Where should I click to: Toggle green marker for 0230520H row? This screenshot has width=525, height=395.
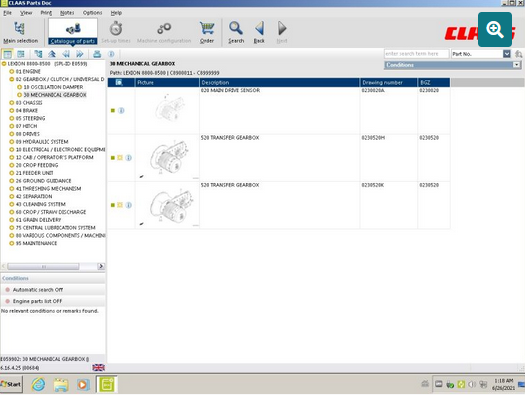point(113,158)
